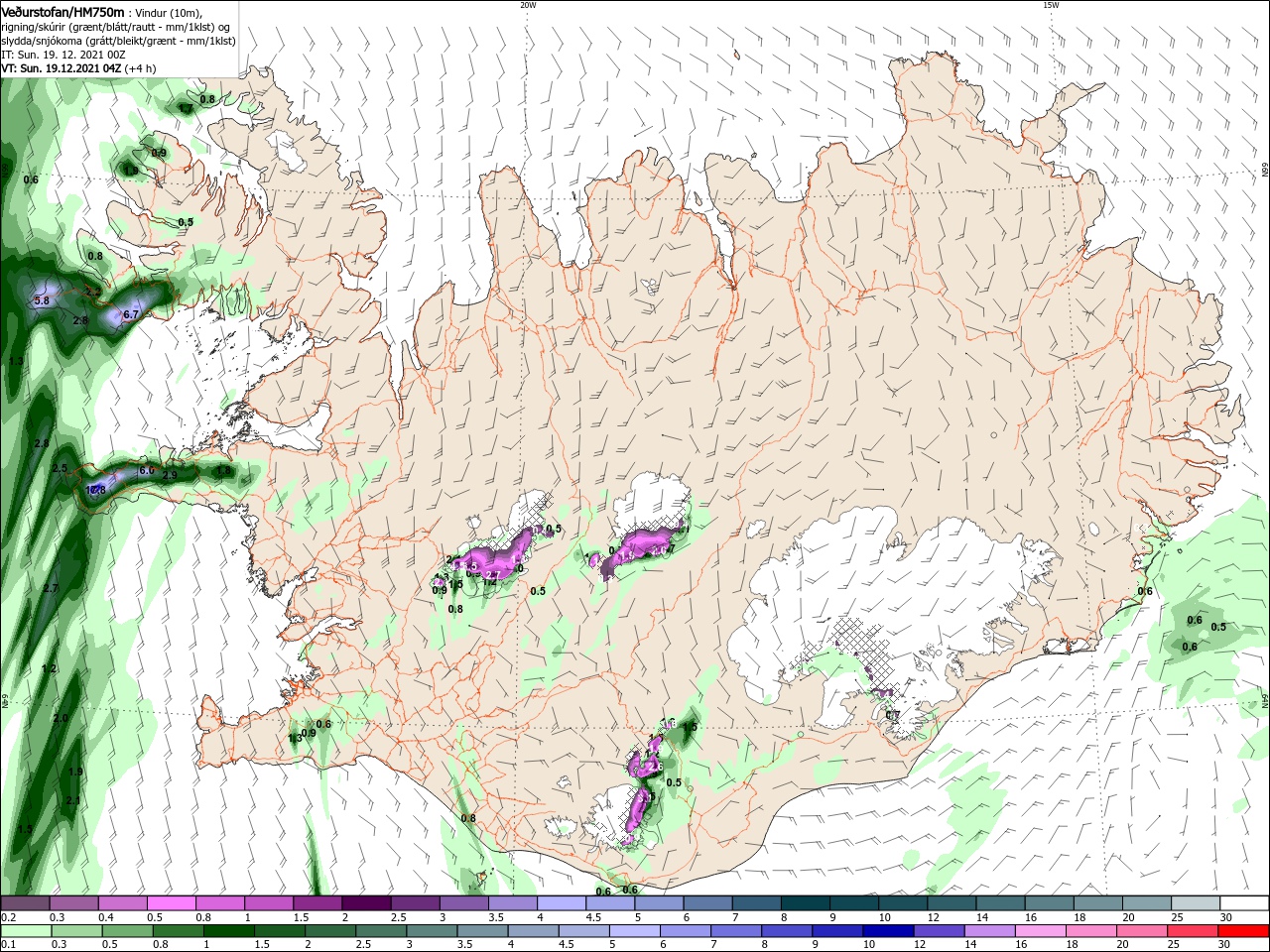Click the 2.0 precipitation value on map
The width and height of the screenshot is (1270, 952).
(61, 718)
